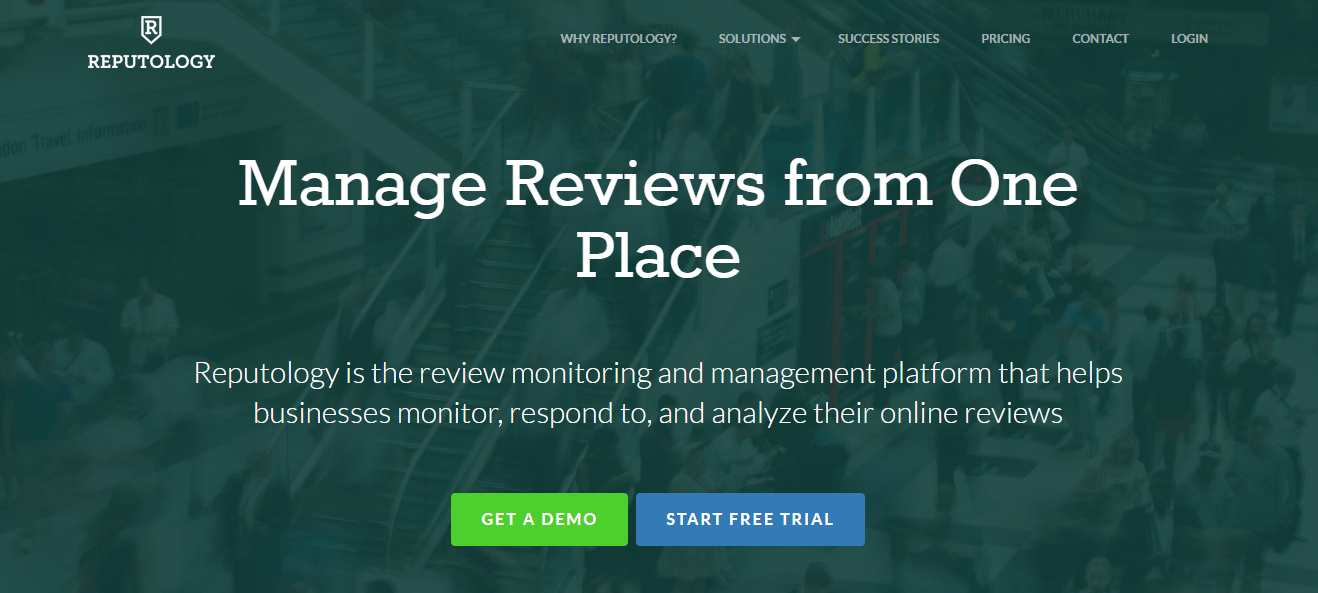Click the REPUTOLOGY wordmark text
This screenshot has width=1318, height=593.
coord(151,61)
